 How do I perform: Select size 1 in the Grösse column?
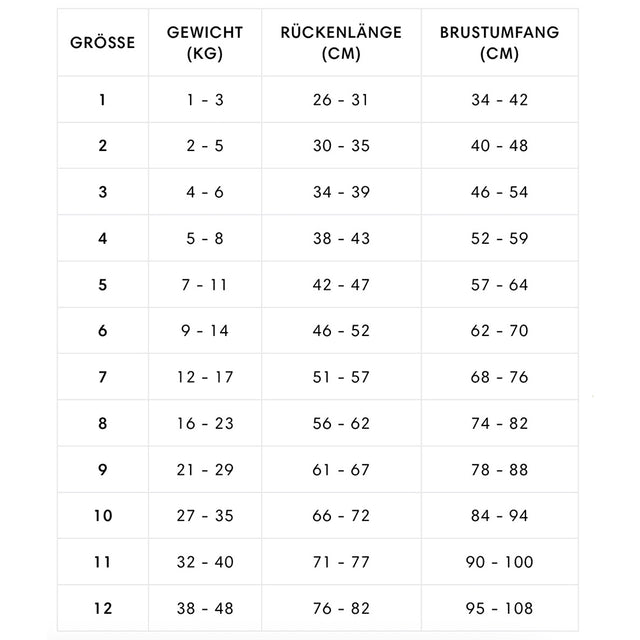102,100
